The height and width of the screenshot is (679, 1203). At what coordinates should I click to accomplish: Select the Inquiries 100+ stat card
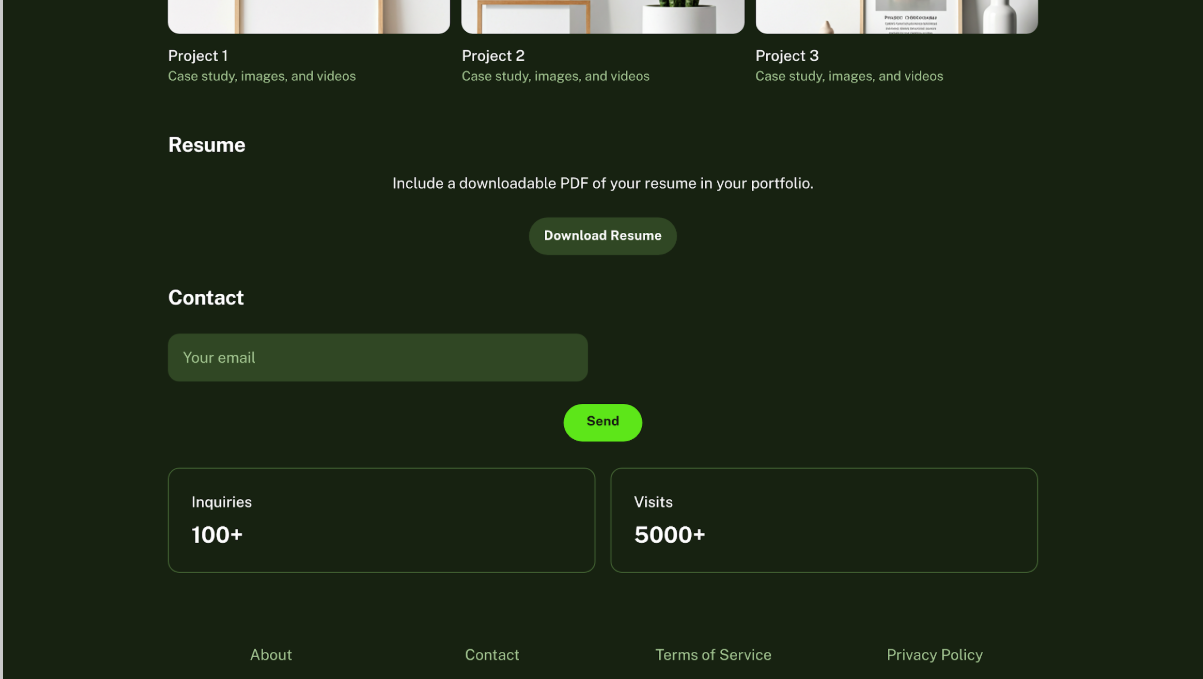pyautogui.click(x=381, y=520)
